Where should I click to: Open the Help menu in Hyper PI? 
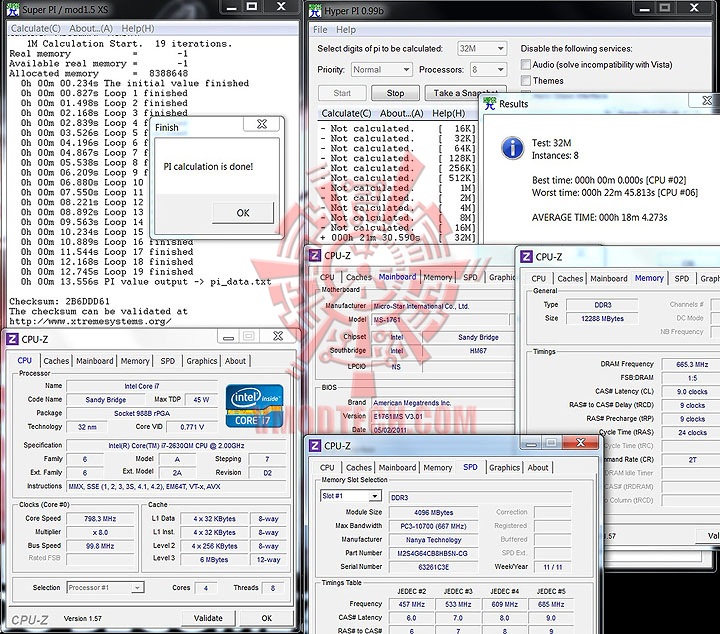(345, 30)
